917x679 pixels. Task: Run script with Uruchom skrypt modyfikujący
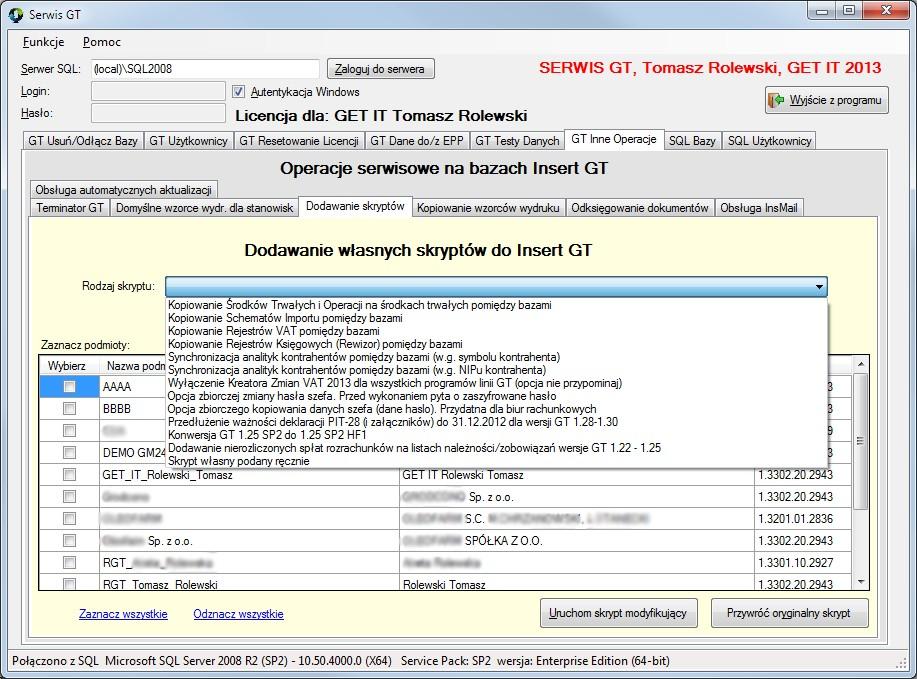pyautogui.click(x=618, y=613)
